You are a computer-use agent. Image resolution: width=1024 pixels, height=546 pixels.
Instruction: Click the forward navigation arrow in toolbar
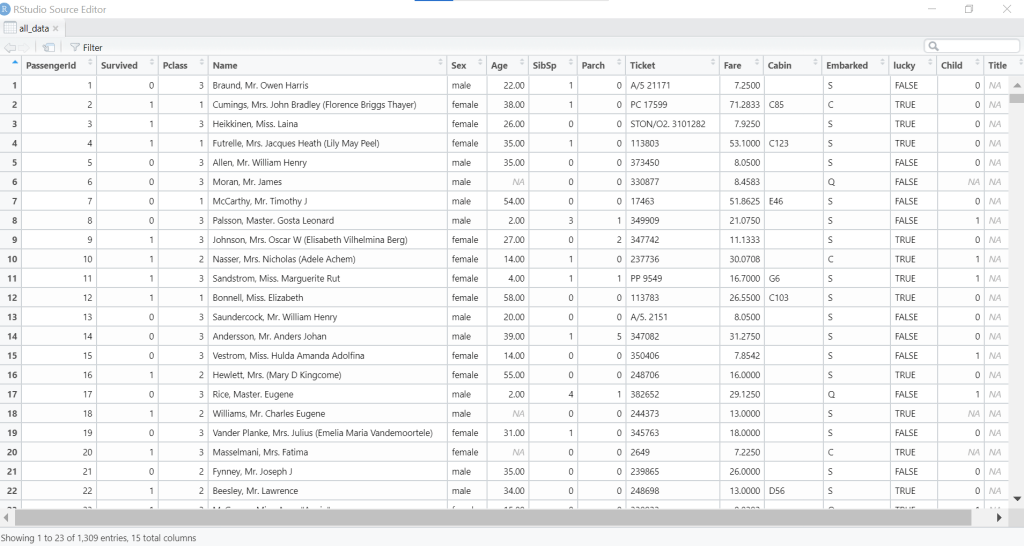pos(24,47)
